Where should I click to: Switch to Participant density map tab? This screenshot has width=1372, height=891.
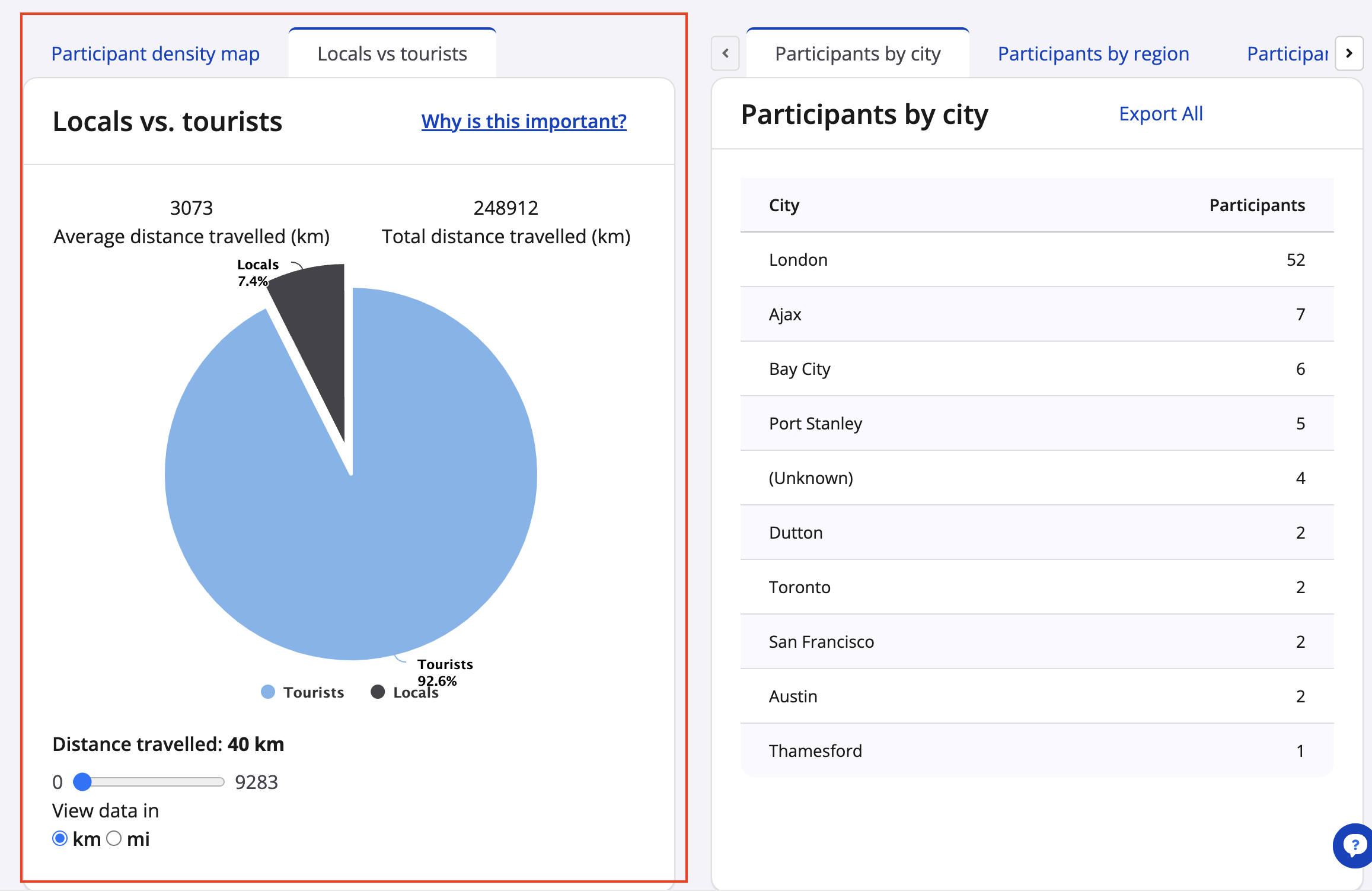click(x=155, y=54)
